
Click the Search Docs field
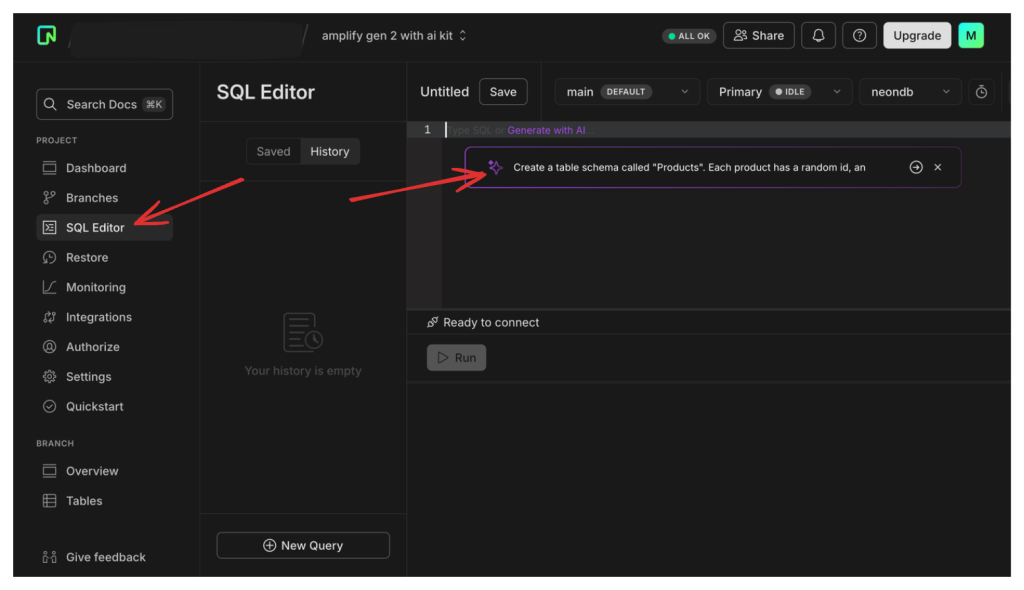point(104,104)
